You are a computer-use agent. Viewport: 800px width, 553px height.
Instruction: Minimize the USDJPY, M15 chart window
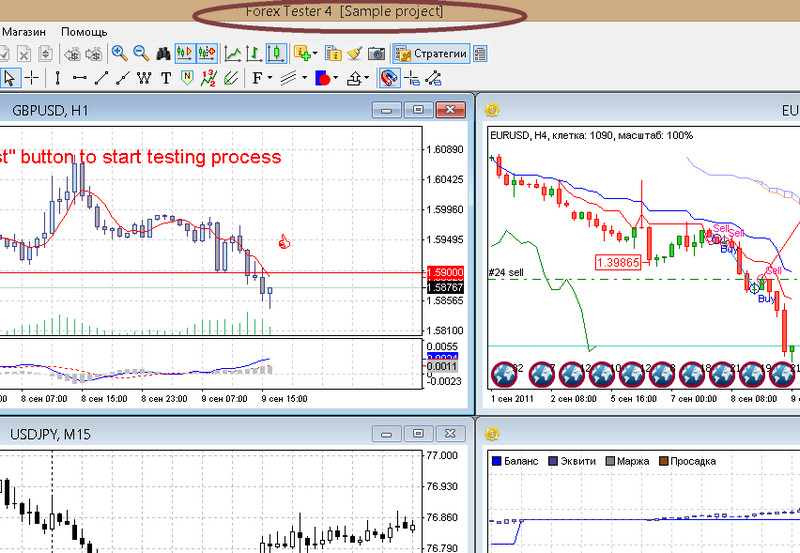[x=387, y=434]
